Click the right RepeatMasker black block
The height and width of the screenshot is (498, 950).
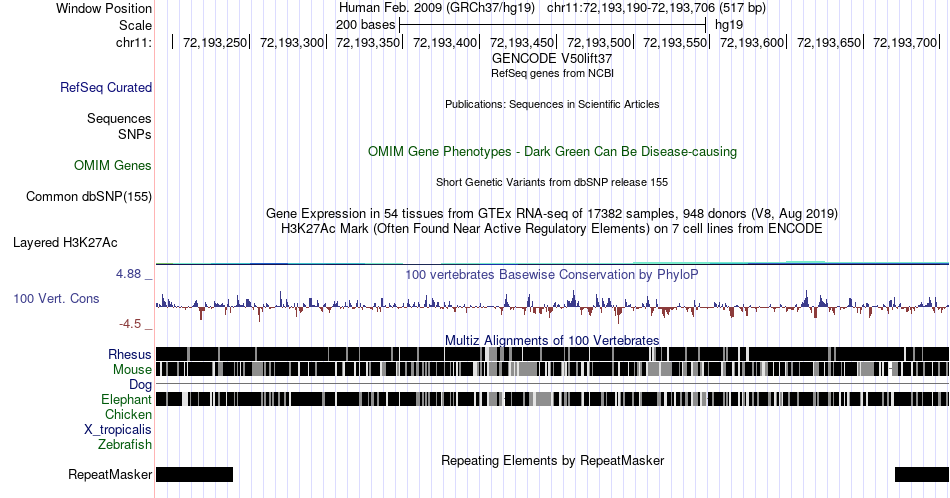point(922,474)
